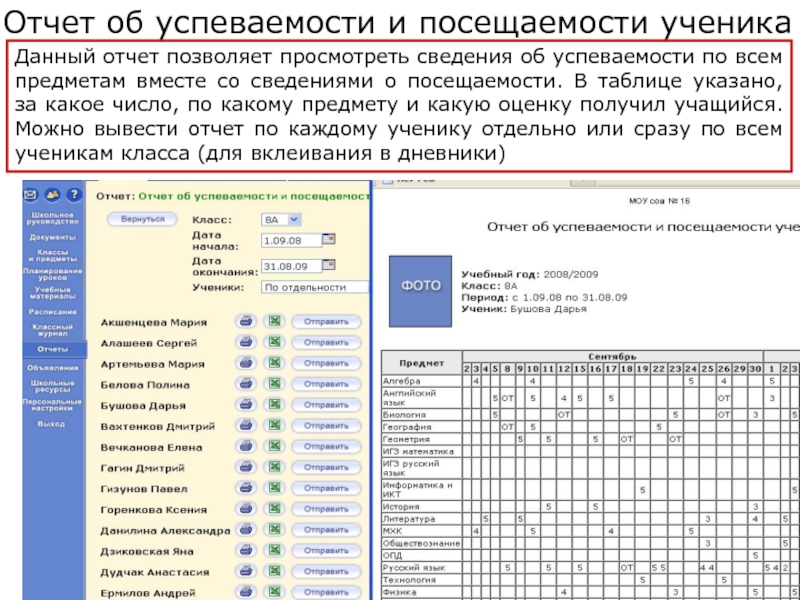Click the help question mark icon
This screenshot has width=800, height=600.
click(75, 195)
